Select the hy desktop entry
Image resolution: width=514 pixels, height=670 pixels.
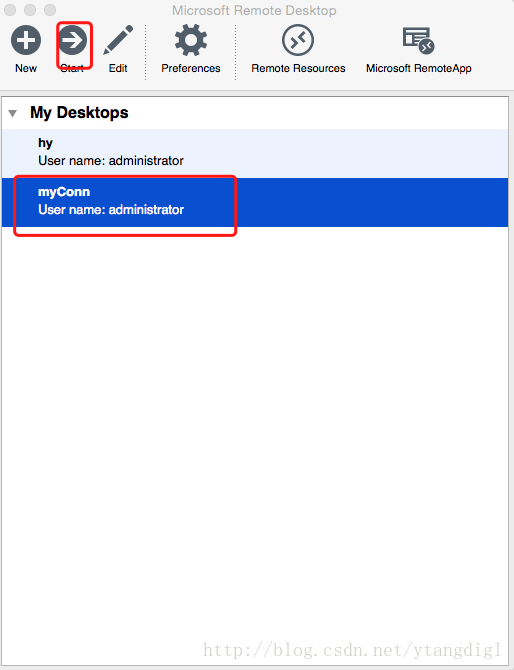[255, 153]
